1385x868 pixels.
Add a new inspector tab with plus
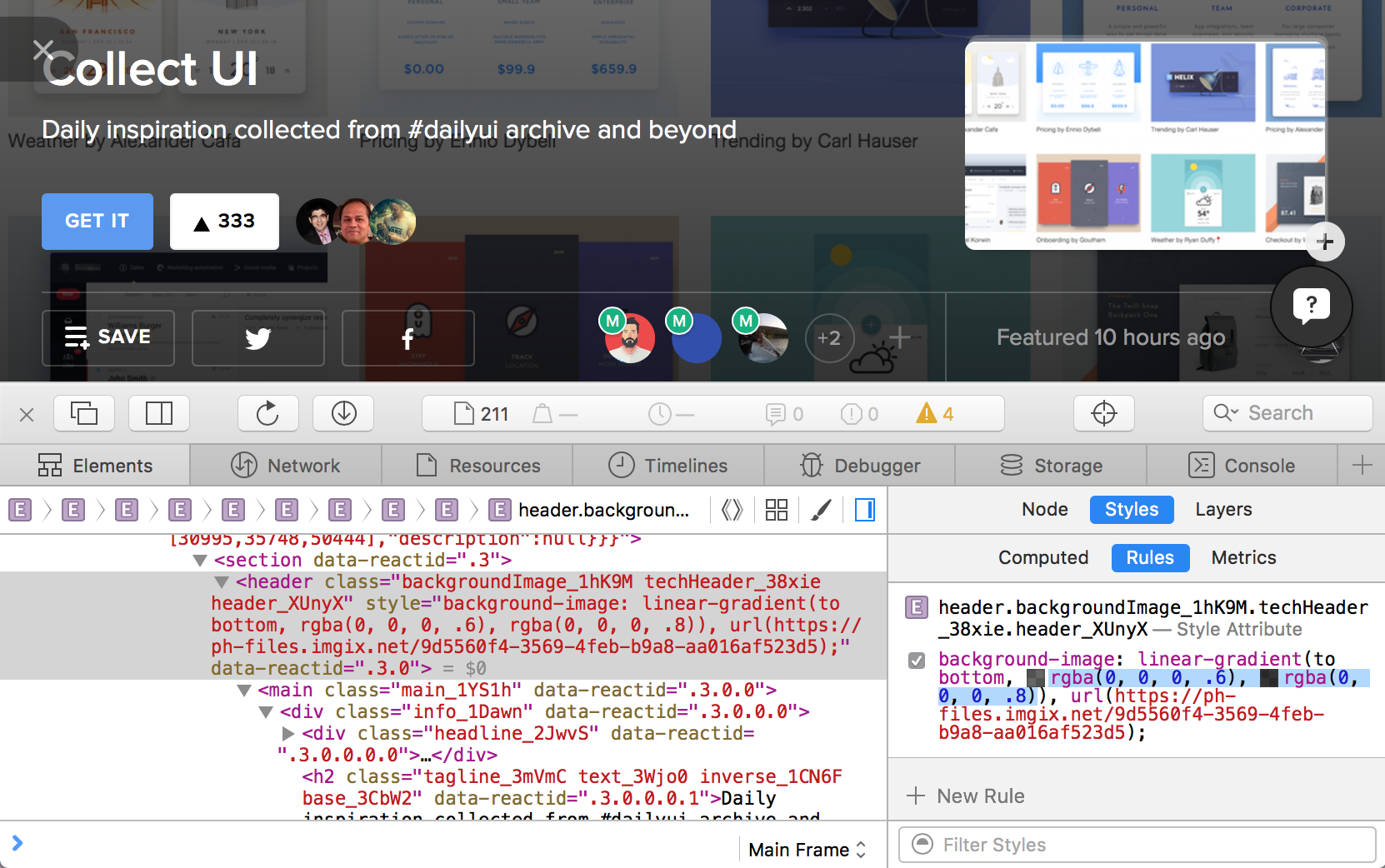1362,466
